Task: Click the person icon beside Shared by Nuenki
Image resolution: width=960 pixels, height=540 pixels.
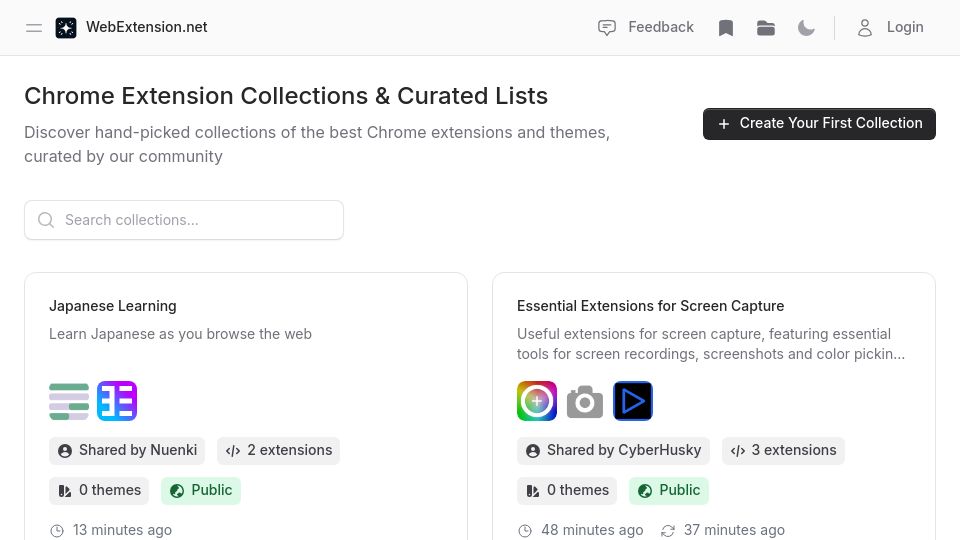Action: (65, 451)
